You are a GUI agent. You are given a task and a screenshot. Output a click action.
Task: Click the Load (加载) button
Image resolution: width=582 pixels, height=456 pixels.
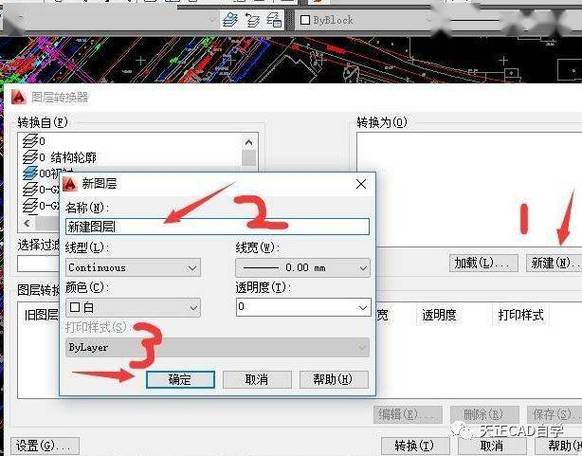click(x=483, y=263)
